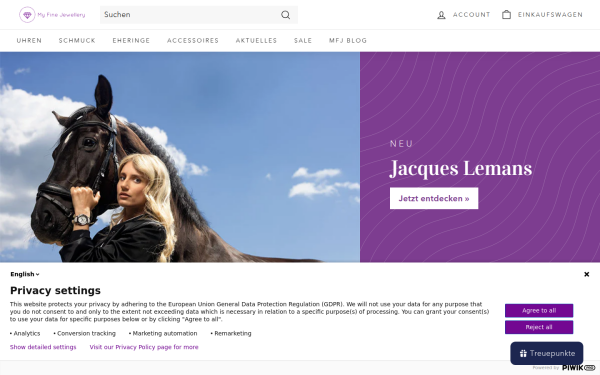Screen dimensions: 600x375
Task: Open the UHREN menu
Action: 29,41
